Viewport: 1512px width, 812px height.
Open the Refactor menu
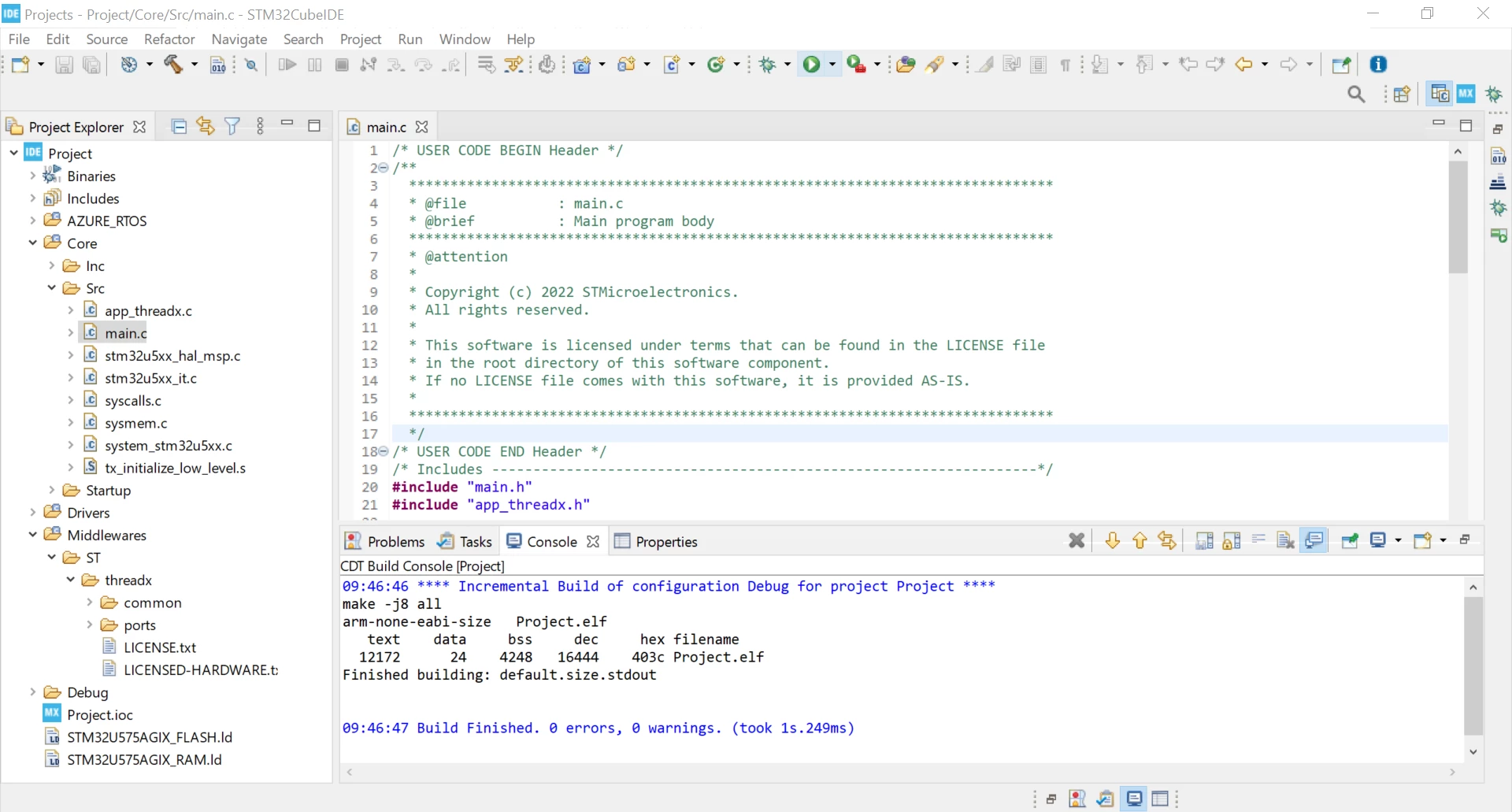[169, 39]
